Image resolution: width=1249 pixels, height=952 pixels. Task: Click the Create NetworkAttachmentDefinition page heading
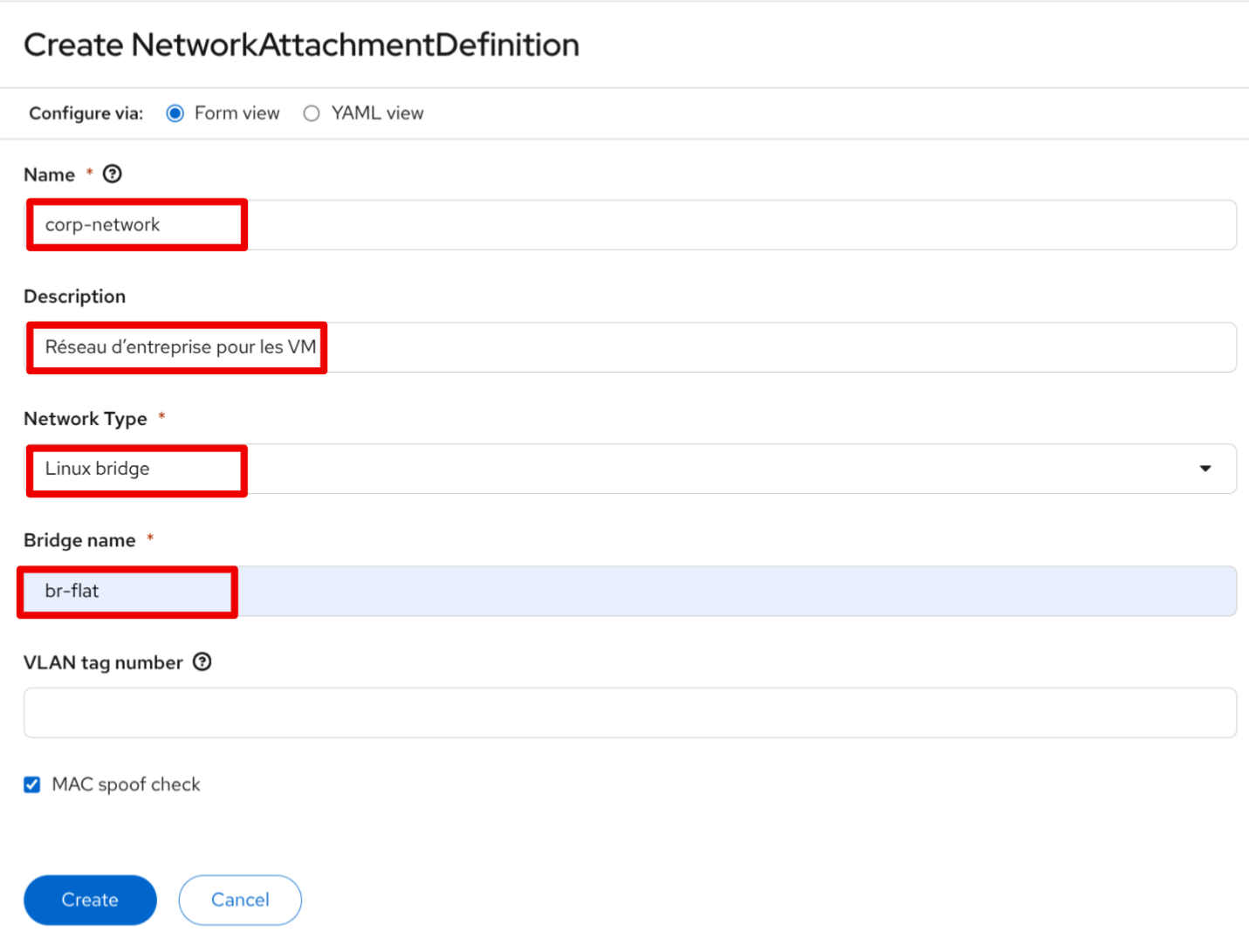point(301,45)
